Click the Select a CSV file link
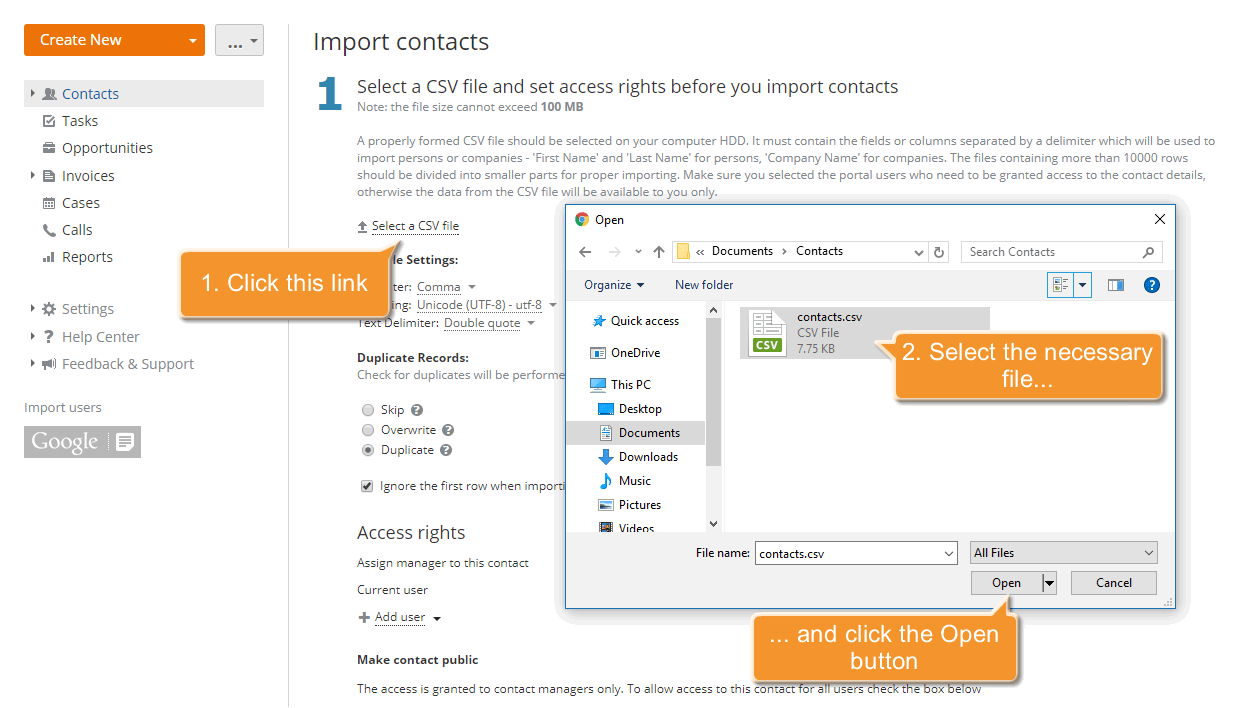The height and width of the screenshot is (708, 1240). (x=414, y=225)
